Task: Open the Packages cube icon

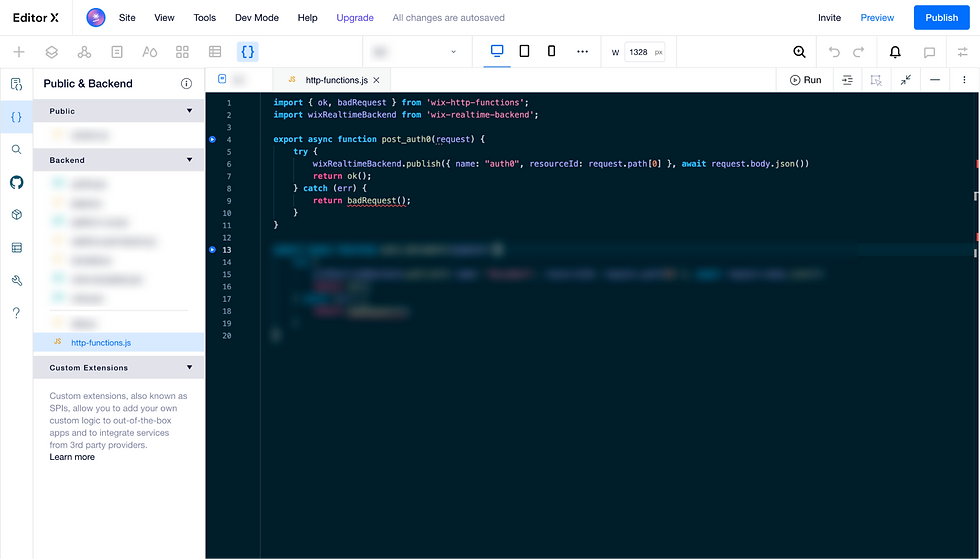Action: (16, 214)
